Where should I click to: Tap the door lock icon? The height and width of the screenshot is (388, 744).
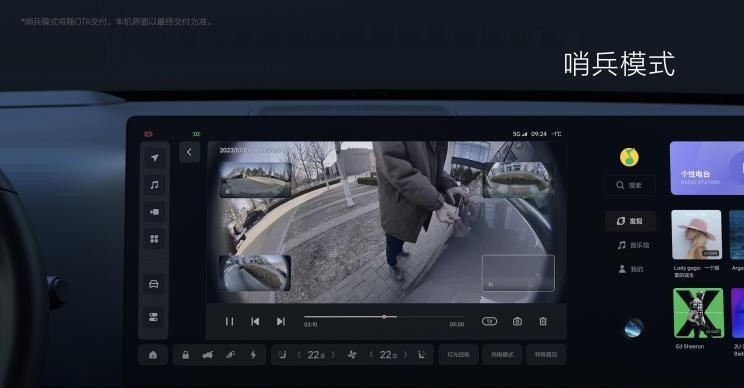coord(186,355)
